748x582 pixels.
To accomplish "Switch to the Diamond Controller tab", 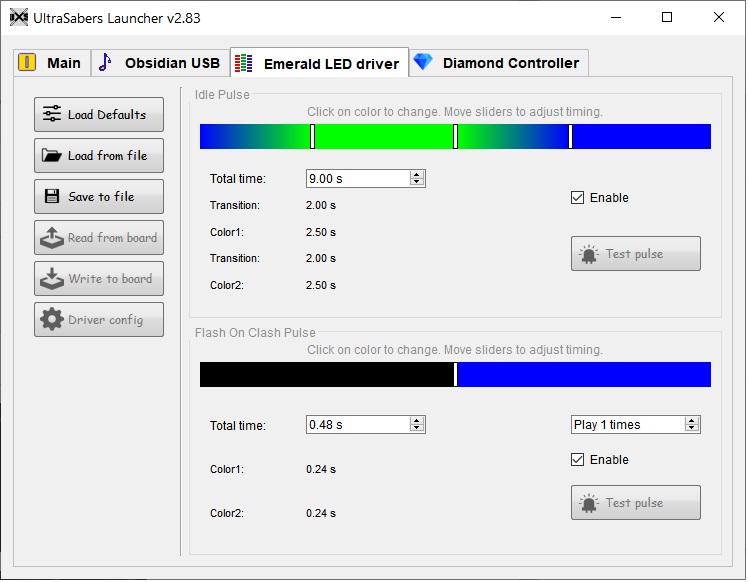I will click(510, 63).
